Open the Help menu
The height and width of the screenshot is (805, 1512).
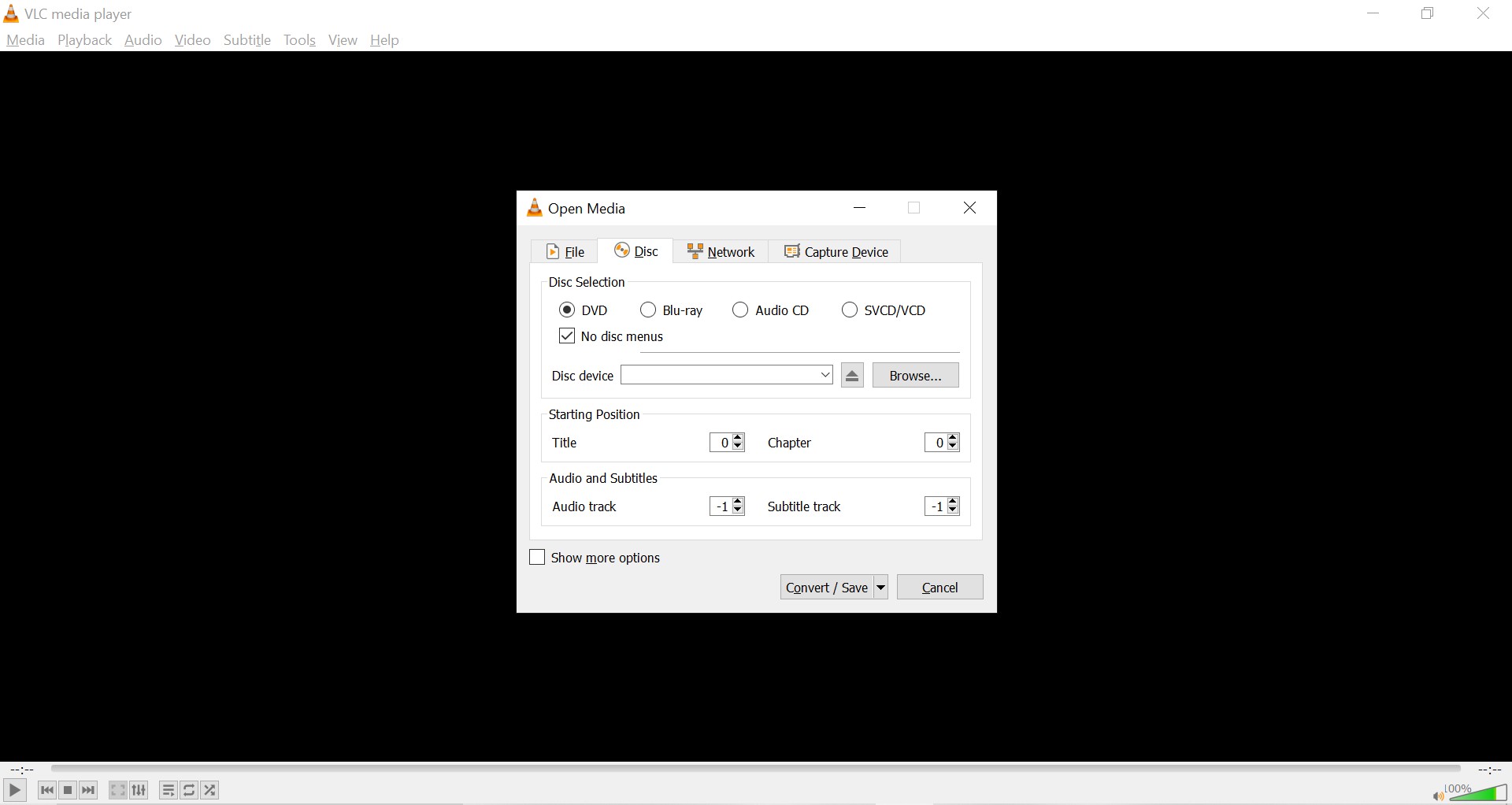[385, 40]
